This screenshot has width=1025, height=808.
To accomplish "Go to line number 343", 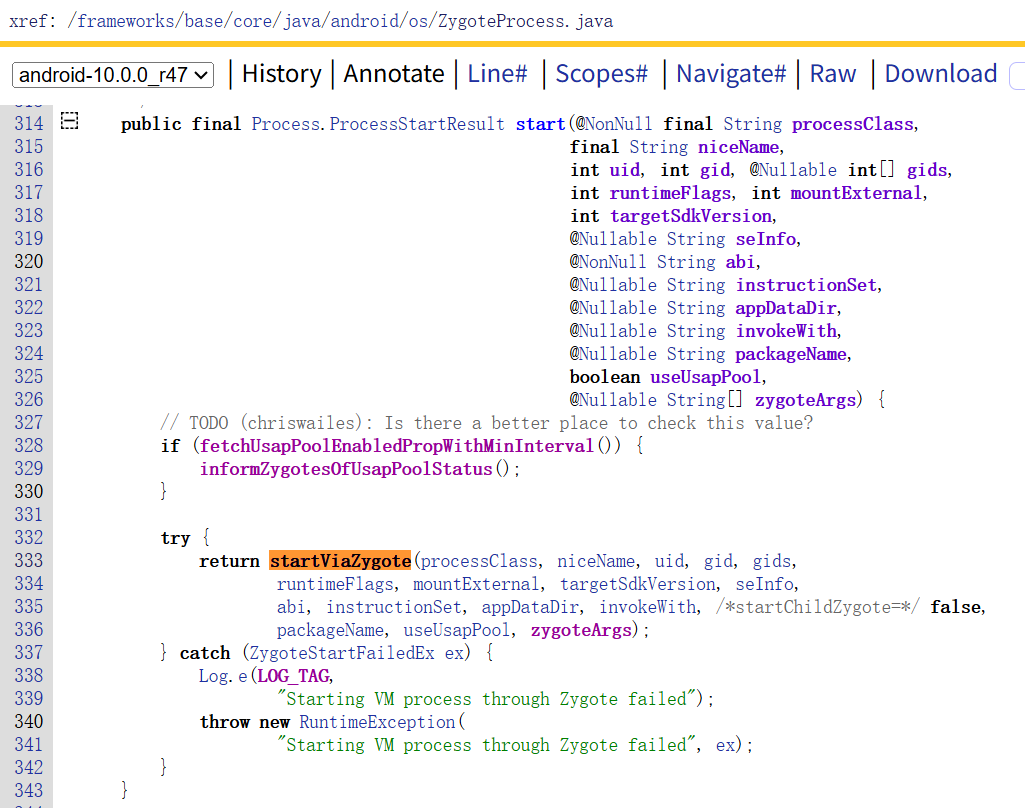I will 29,790.
